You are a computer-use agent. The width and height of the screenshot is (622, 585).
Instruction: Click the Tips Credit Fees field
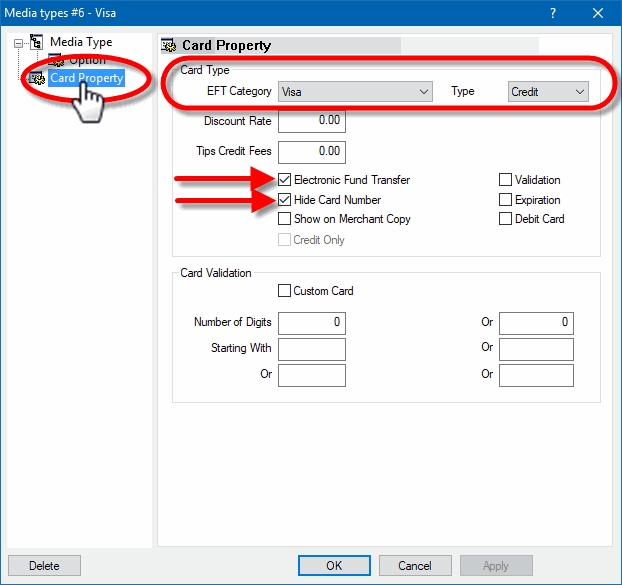311,152
